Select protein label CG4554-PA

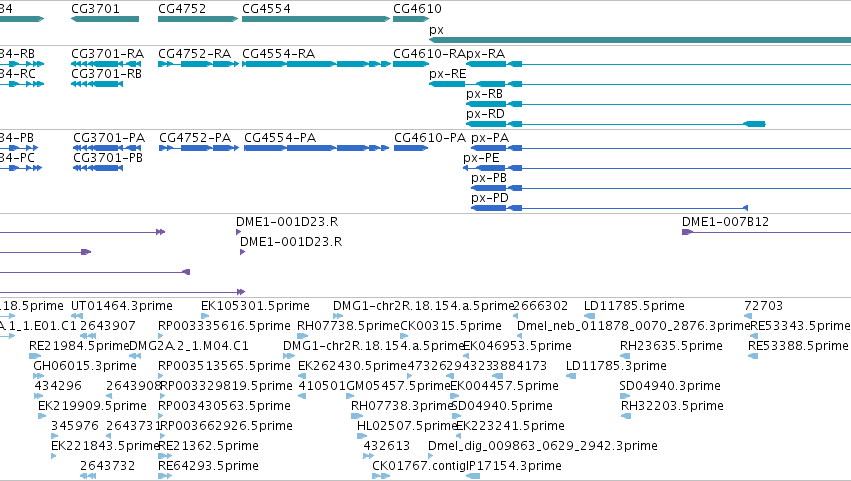click(280, 138)
